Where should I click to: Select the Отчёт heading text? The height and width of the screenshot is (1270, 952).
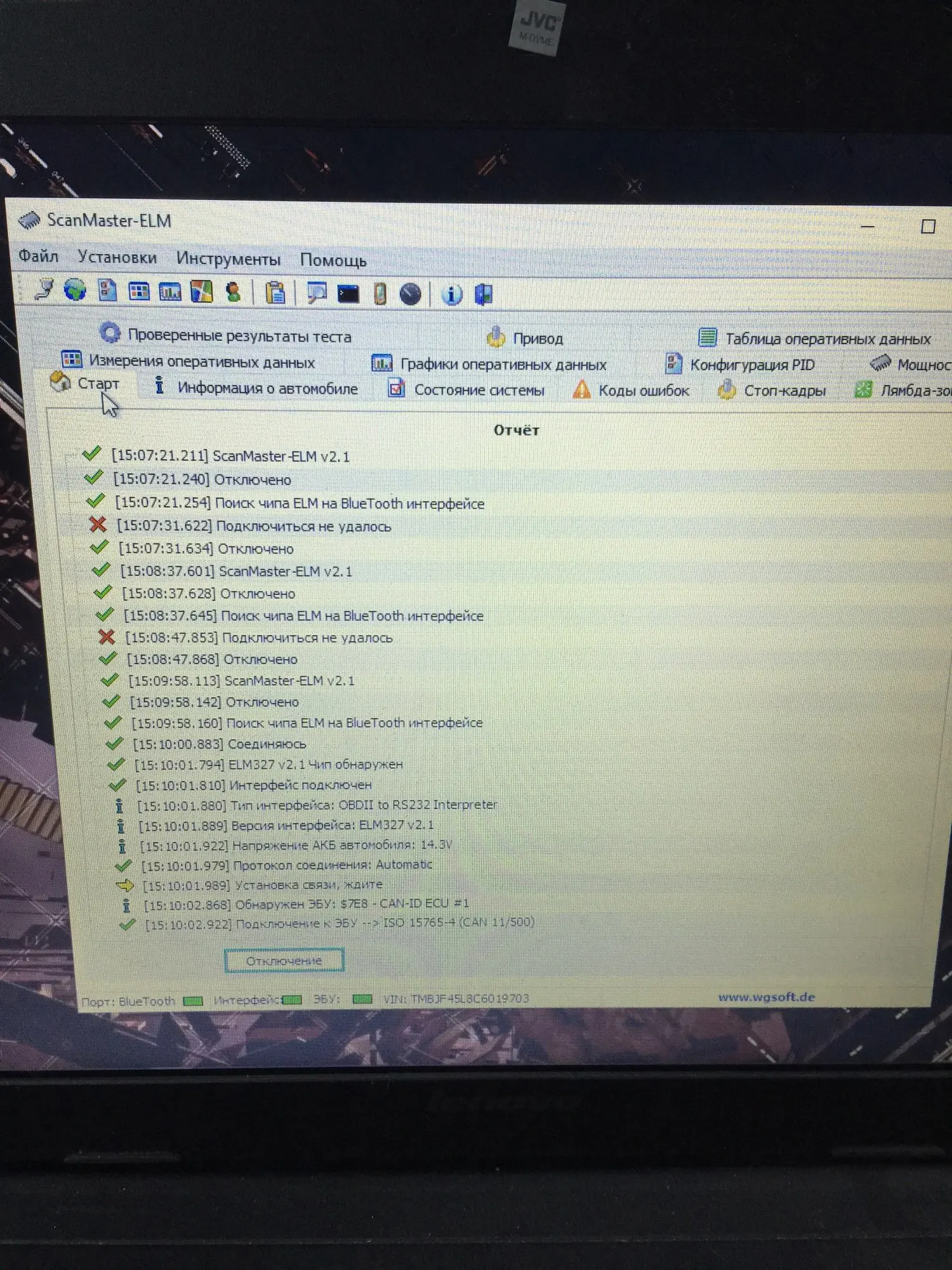517,430
